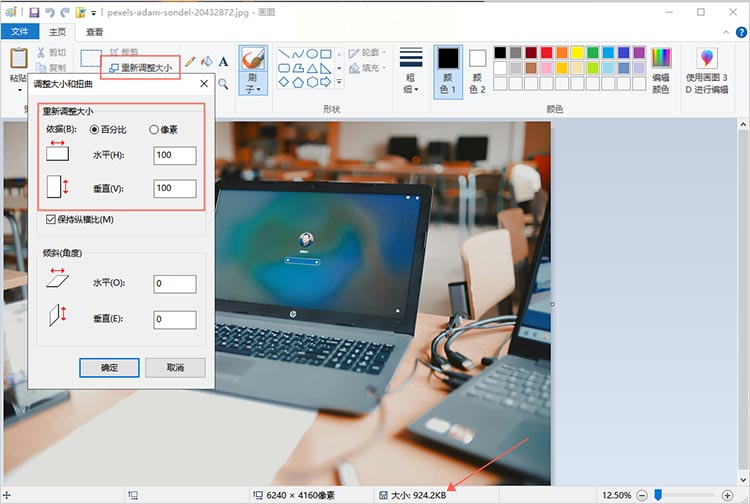Viewport: 750px width, 504px height.
Task: Click the blue help question icon
Action: (x=741, y=32)
